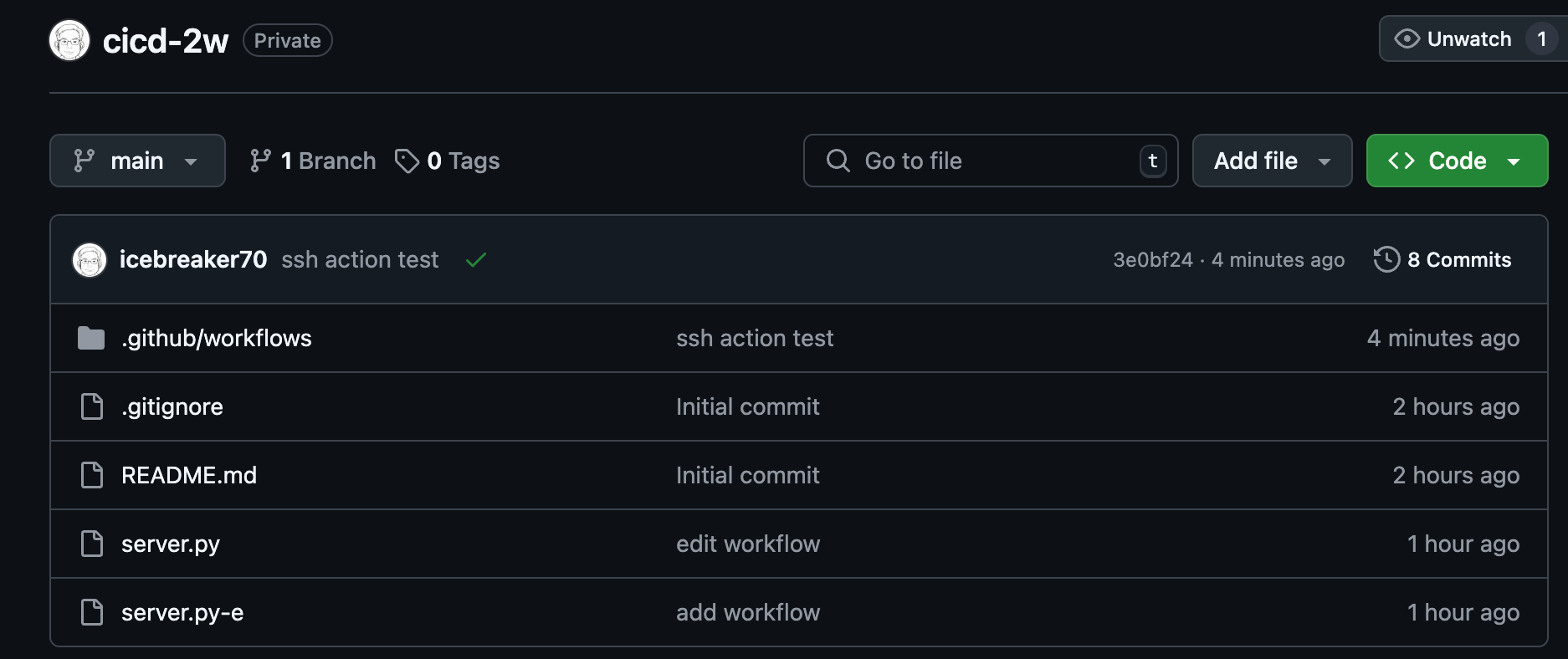Open the 'edit workflow' commit message

748,544
